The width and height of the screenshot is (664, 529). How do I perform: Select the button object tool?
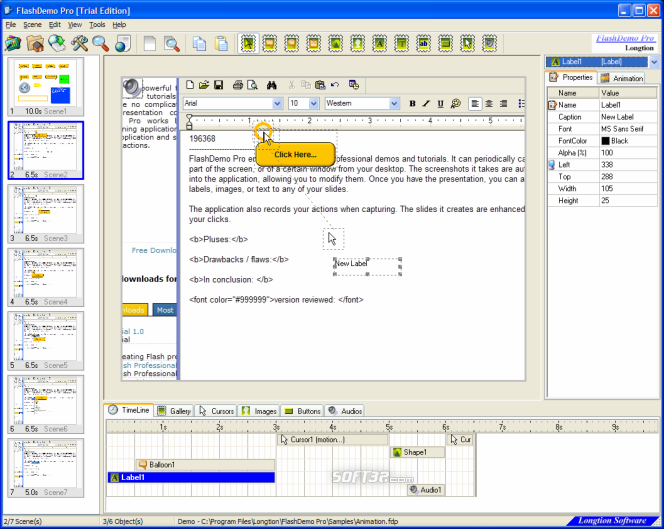(x=445, y=43)
